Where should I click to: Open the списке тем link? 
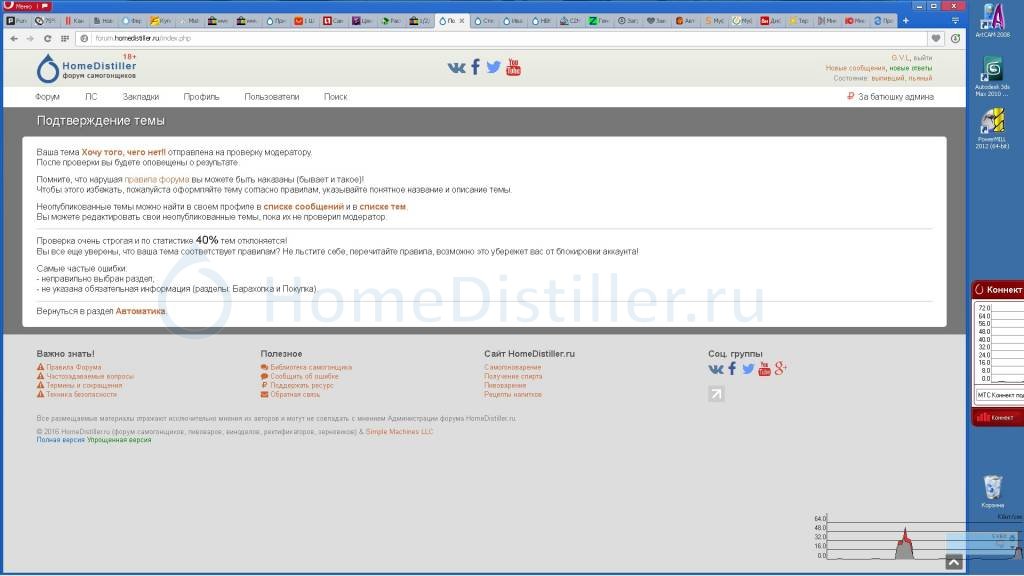coord(382,206)
